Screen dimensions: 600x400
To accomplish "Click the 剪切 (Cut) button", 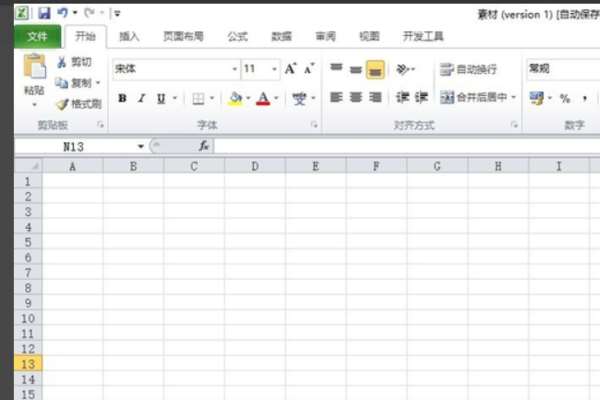I will [74, 62].
